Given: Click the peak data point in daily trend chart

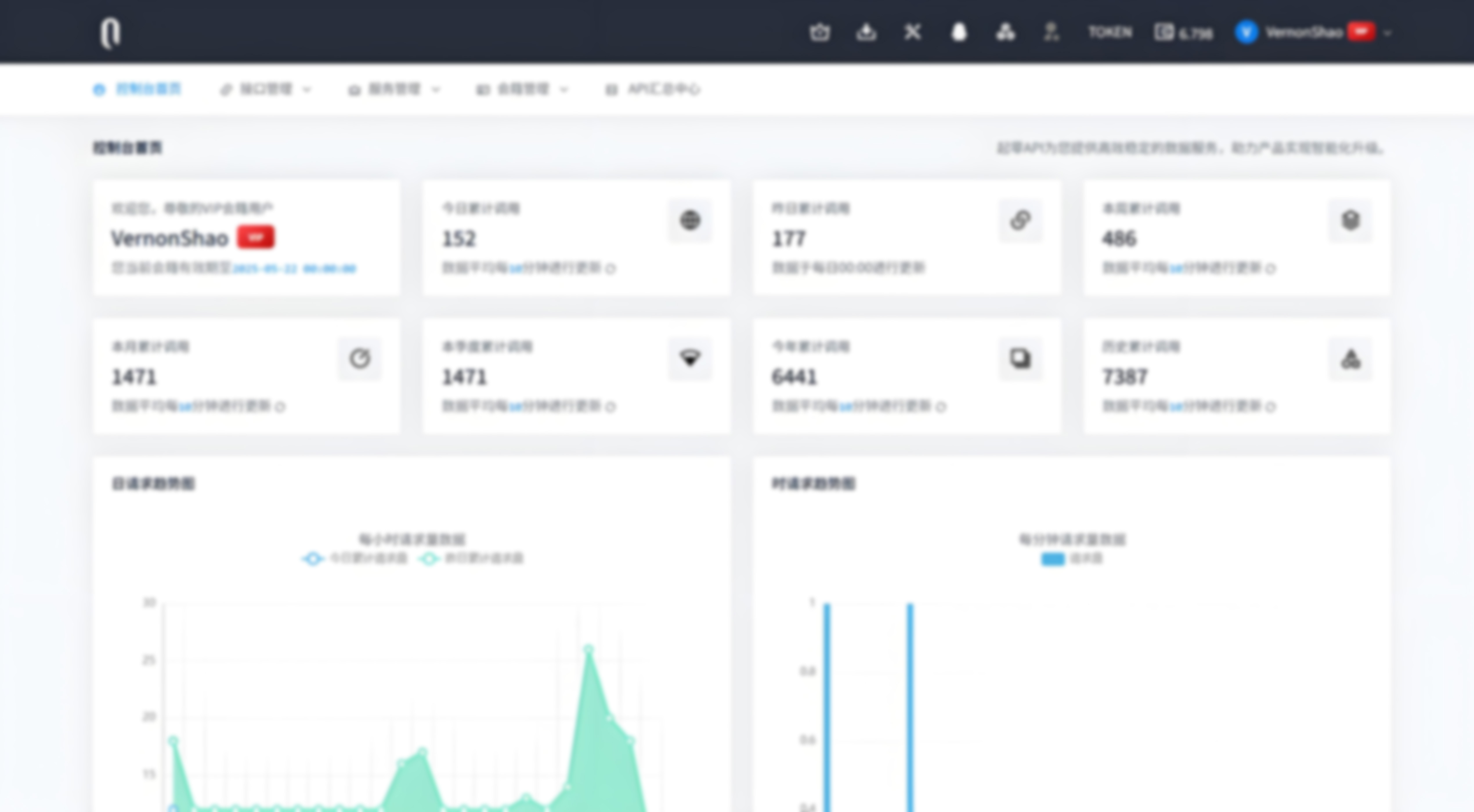Looking at the screenshot, I should tap(589, 650).
